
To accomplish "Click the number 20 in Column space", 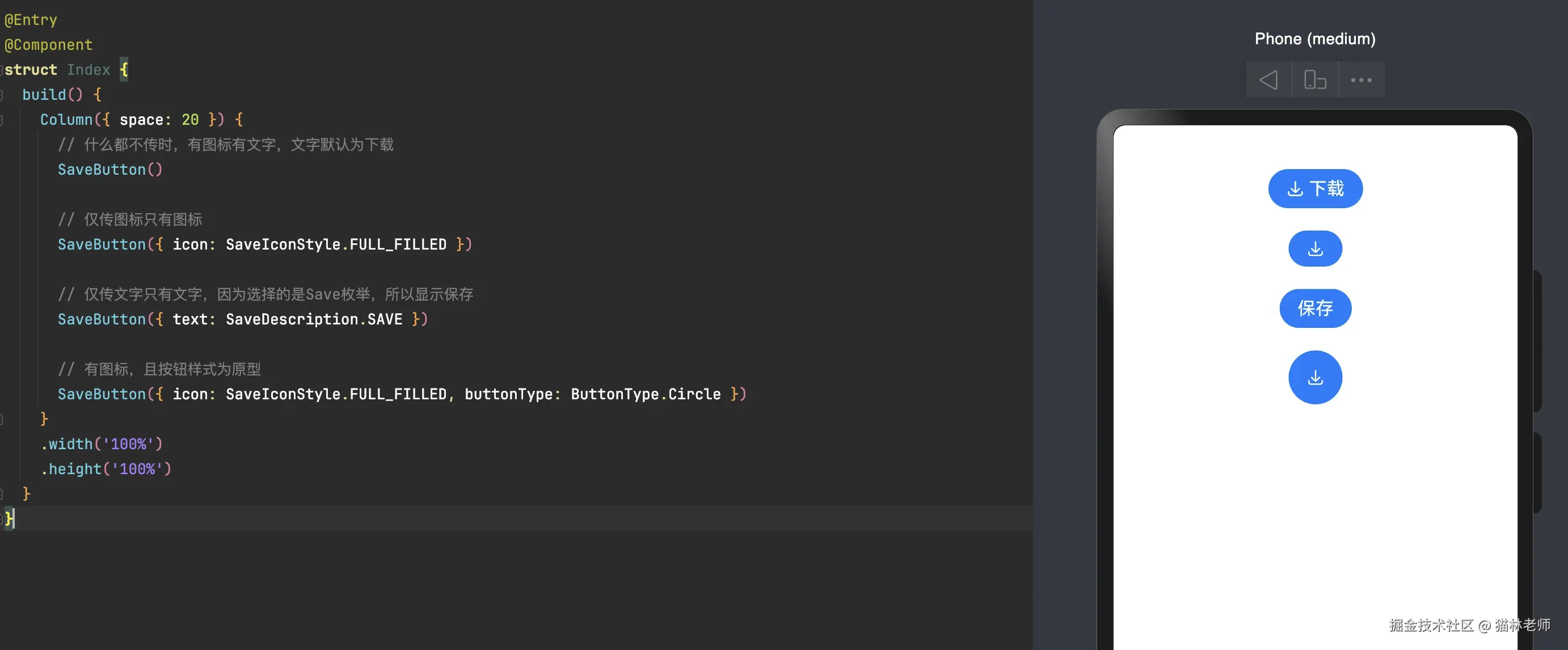I will 190,120.
